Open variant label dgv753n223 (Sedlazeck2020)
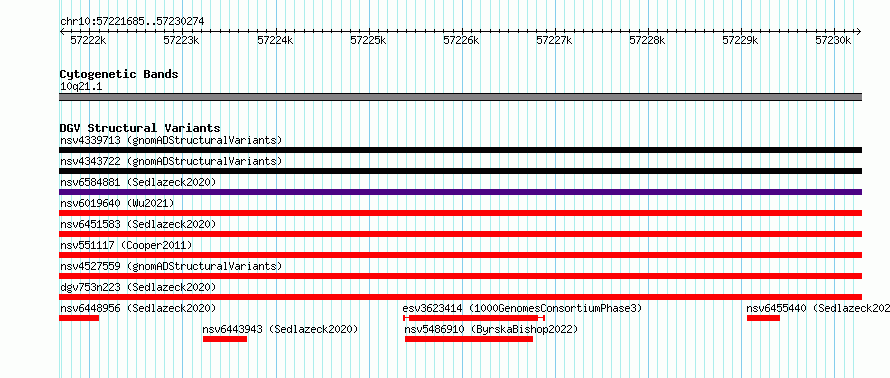This screenshot has height=378, width=890. click(138, 287)
